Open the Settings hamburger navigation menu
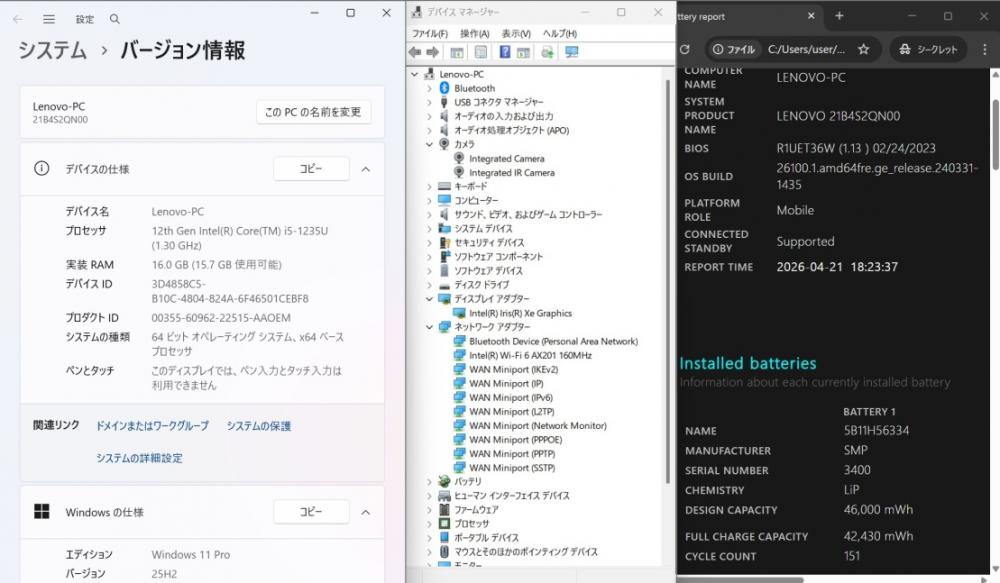 click(49, 19)
